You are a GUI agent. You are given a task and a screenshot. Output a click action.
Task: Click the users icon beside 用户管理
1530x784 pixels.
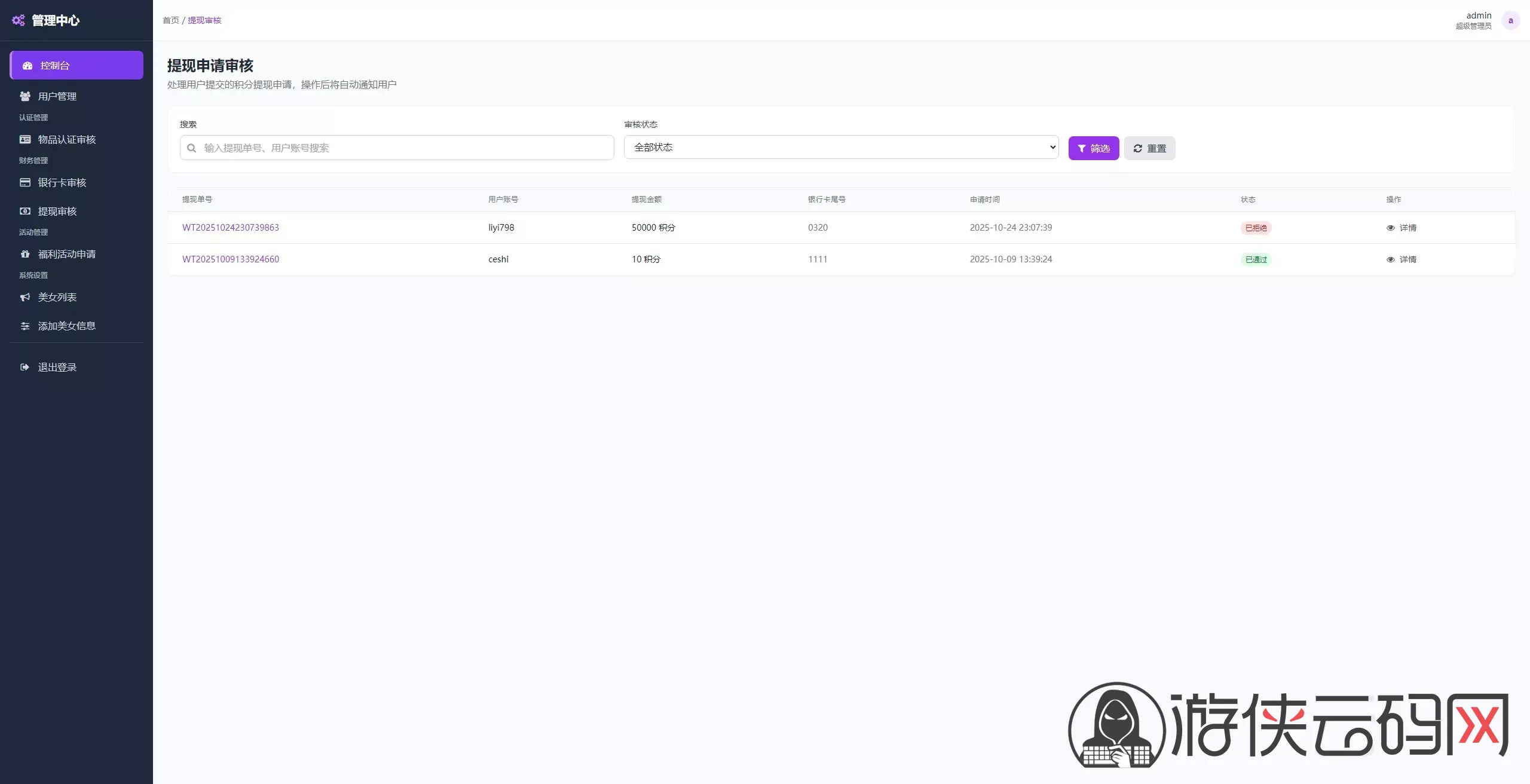pos(25,96)
